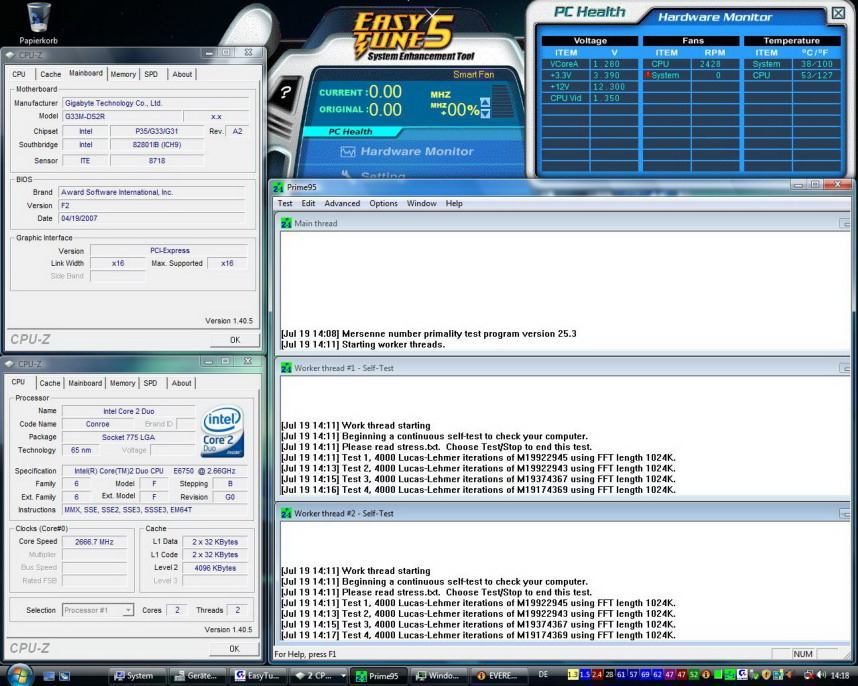Click the DE language indicator

tap(543, 675)
